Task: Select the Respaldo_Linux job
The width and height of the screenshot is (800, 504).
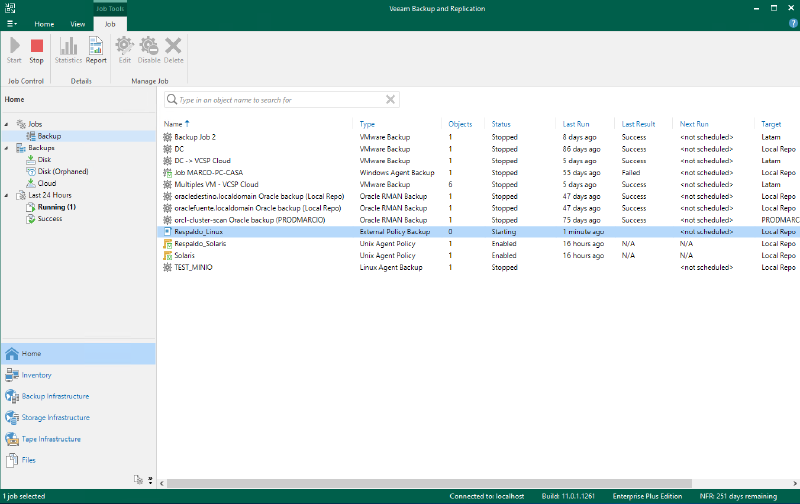Action: (x=479, y=232)
